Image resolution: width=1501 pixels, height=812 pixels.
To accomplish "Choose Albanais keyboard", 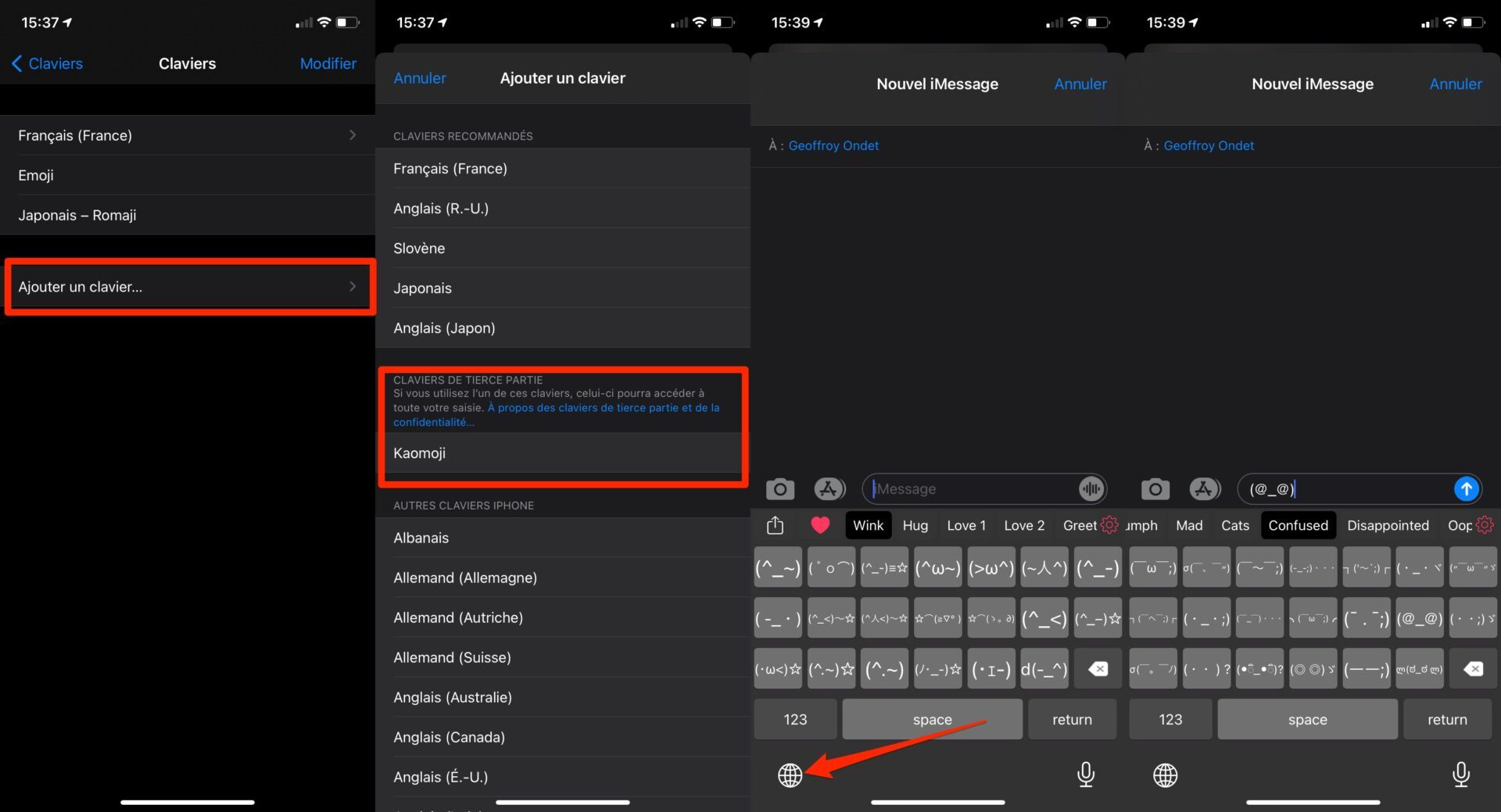I will [x=563, y=538].
